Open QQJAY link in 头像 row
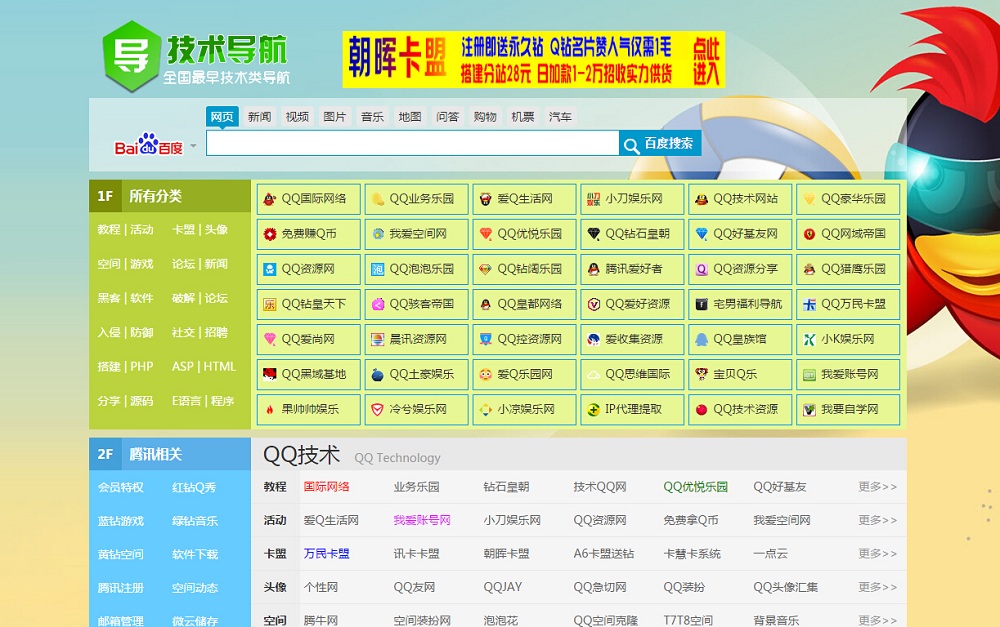 coord(503,587)
